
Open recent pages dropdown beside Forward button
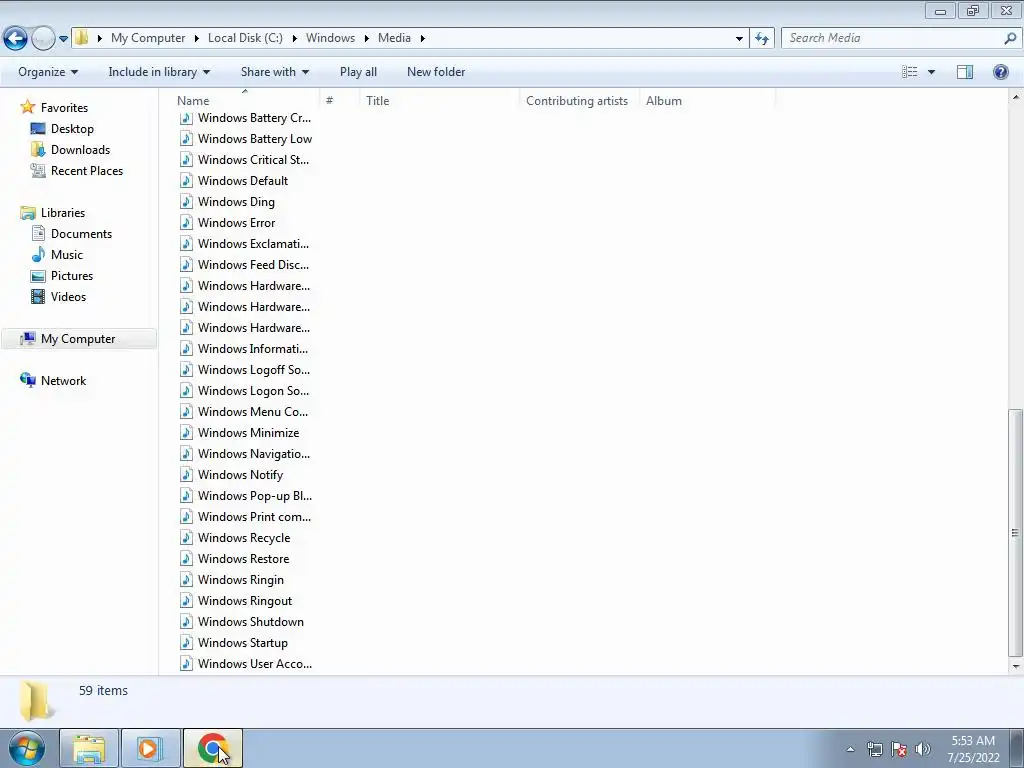click(63, 39)
